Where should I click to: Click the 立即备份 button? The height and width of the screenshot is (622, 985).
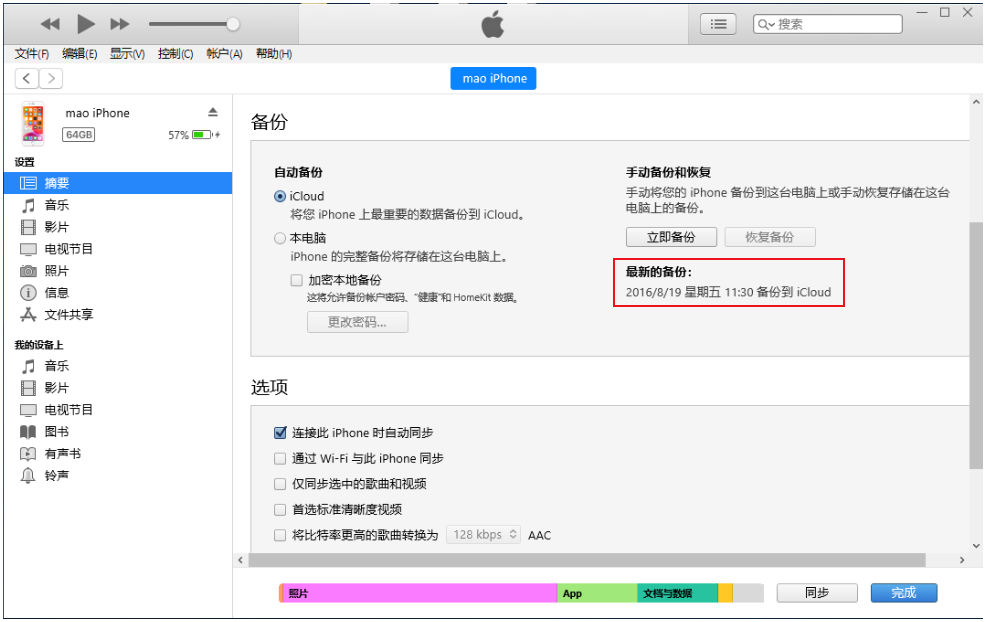pyautogui.click(x=671, y=237)
